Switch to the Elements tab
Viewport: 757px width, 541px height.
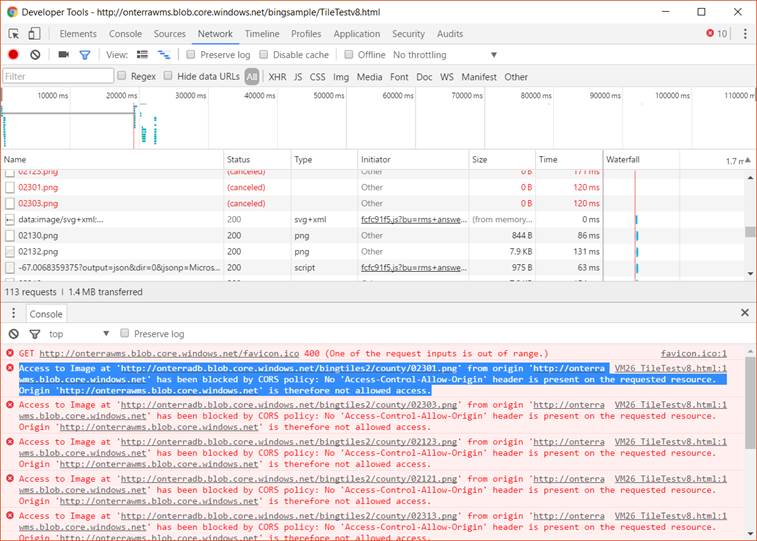tap(78, 34)
